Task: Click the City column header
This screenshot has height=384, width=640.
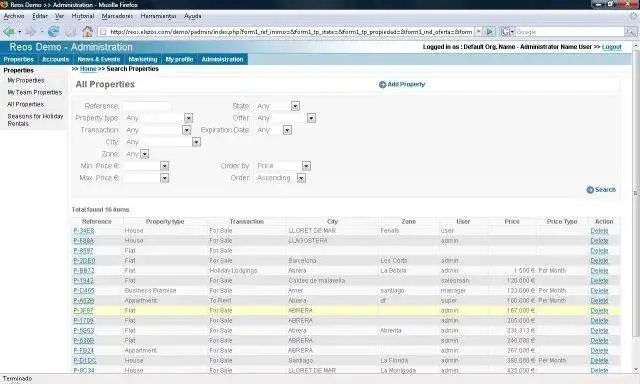Action: click(332, 222)
